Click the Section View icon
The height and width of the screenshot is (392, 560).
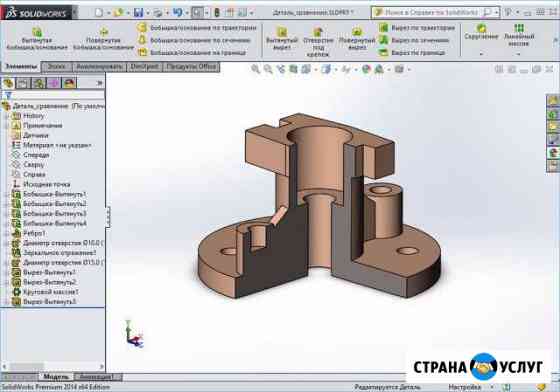pos(293,69)
